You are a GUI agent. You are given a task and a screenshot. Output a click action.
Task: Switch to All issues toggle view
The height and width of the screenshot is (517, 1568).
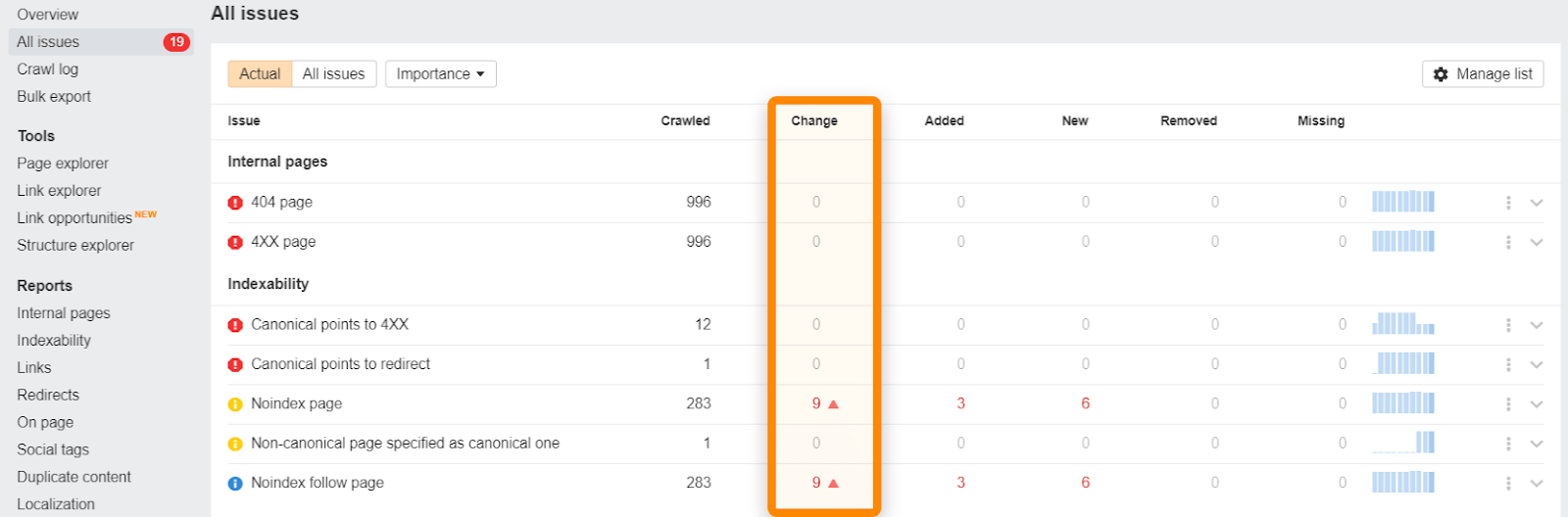pos(333,74)
